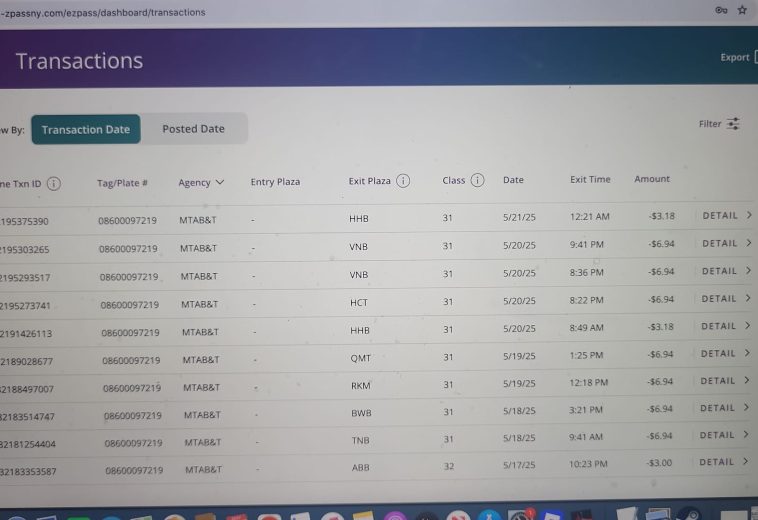Click the Filter sliders icon
Screen dimensions: 758x520
pyautogui.click(x=733, y=124)
